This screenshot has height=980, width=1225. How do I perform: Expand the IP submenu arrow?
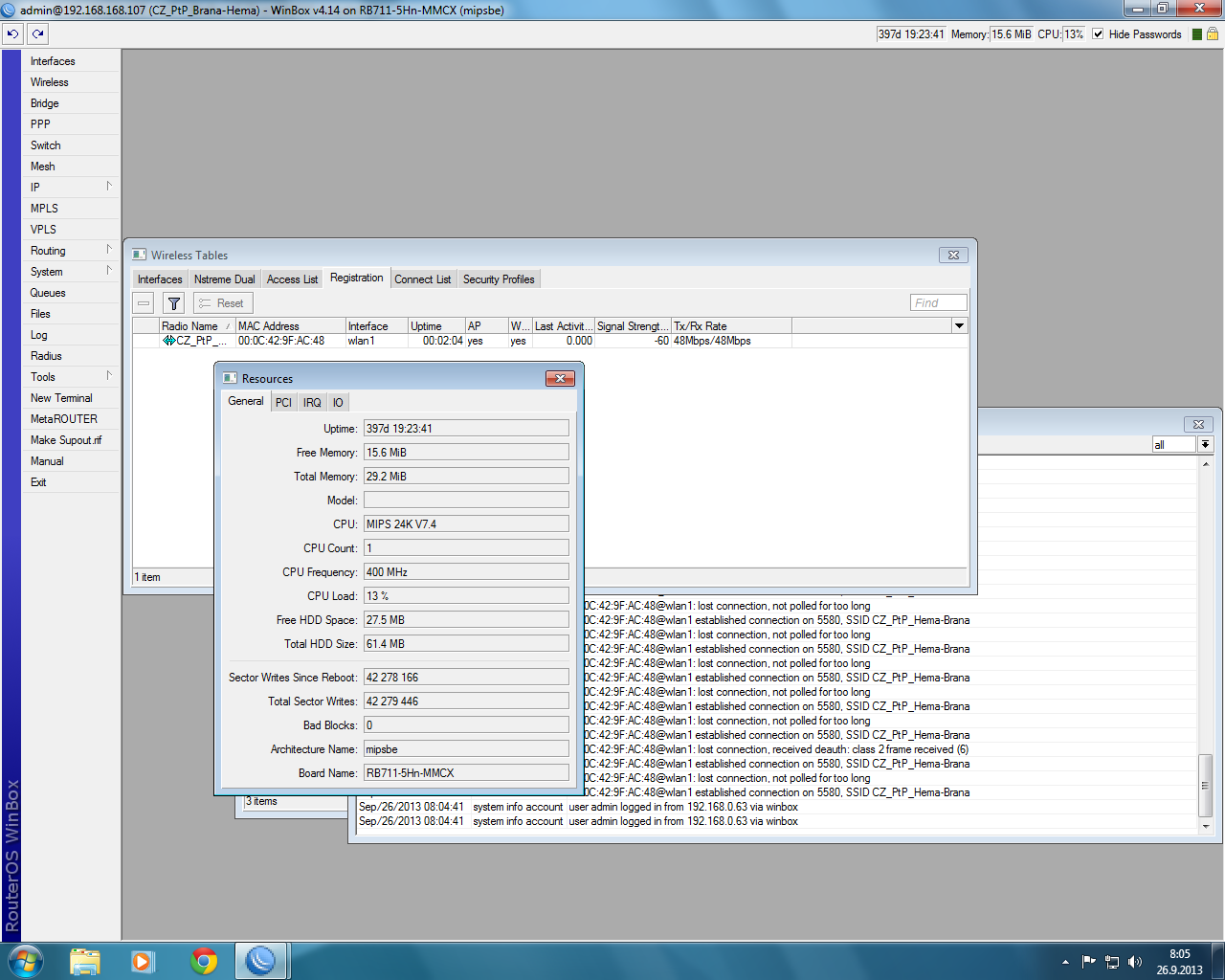(x=109, y=187)
